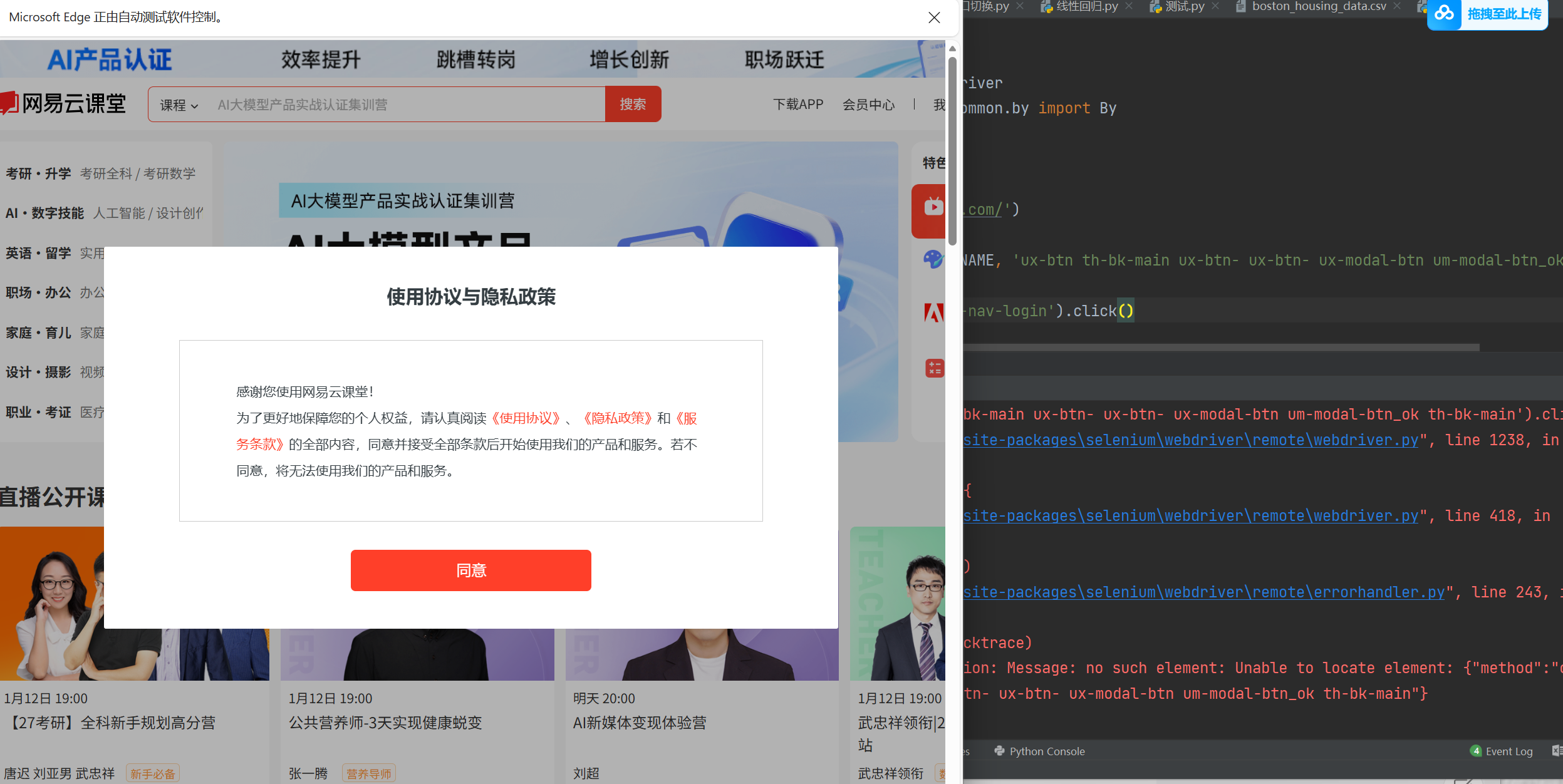This screenshot has height=784, width=1563.
Task: Click the red Adobe logo icon
Action: (933, 312)
